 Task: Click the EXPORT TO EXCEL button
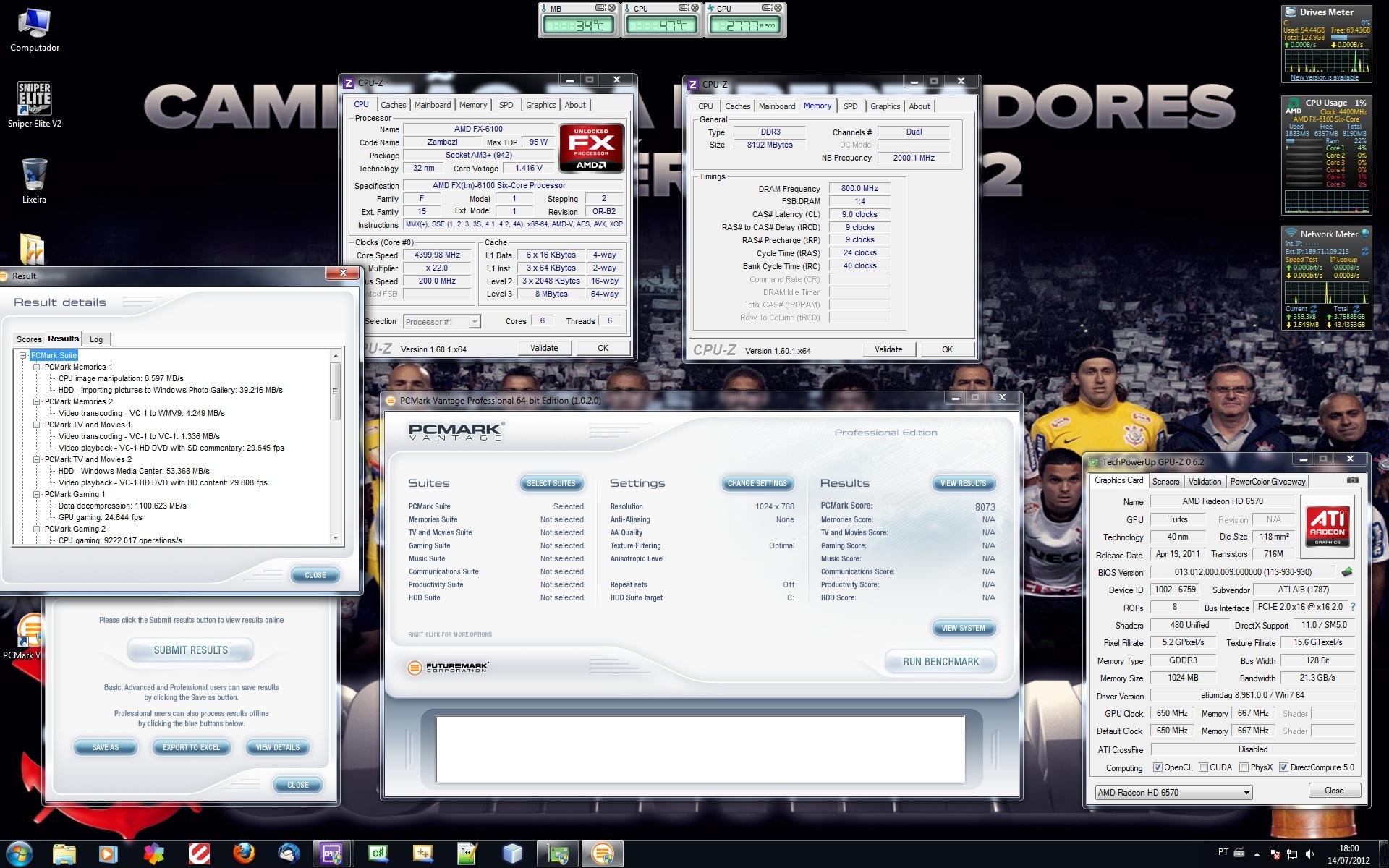pyautogui.click(x=191, y=747)
